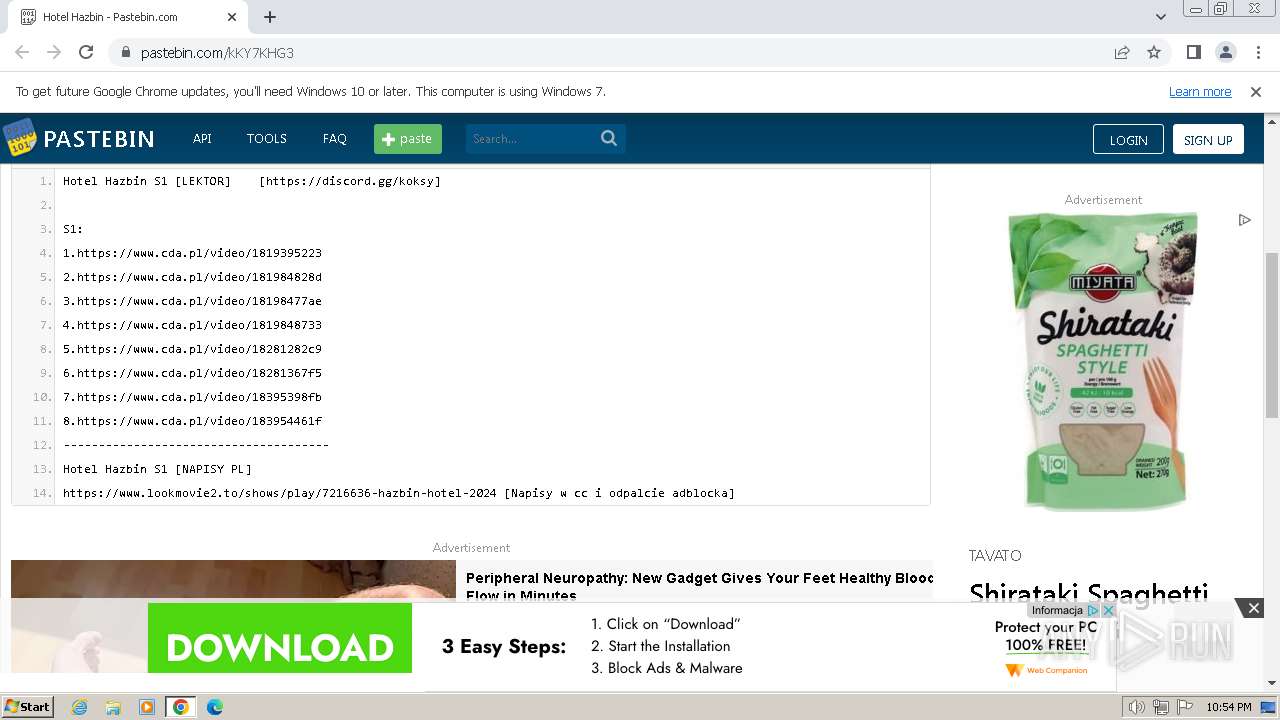Screen dimensions: 1280x720
Task: Launch Internet Explorer from taskbar
Action: [x=79, y=707]
